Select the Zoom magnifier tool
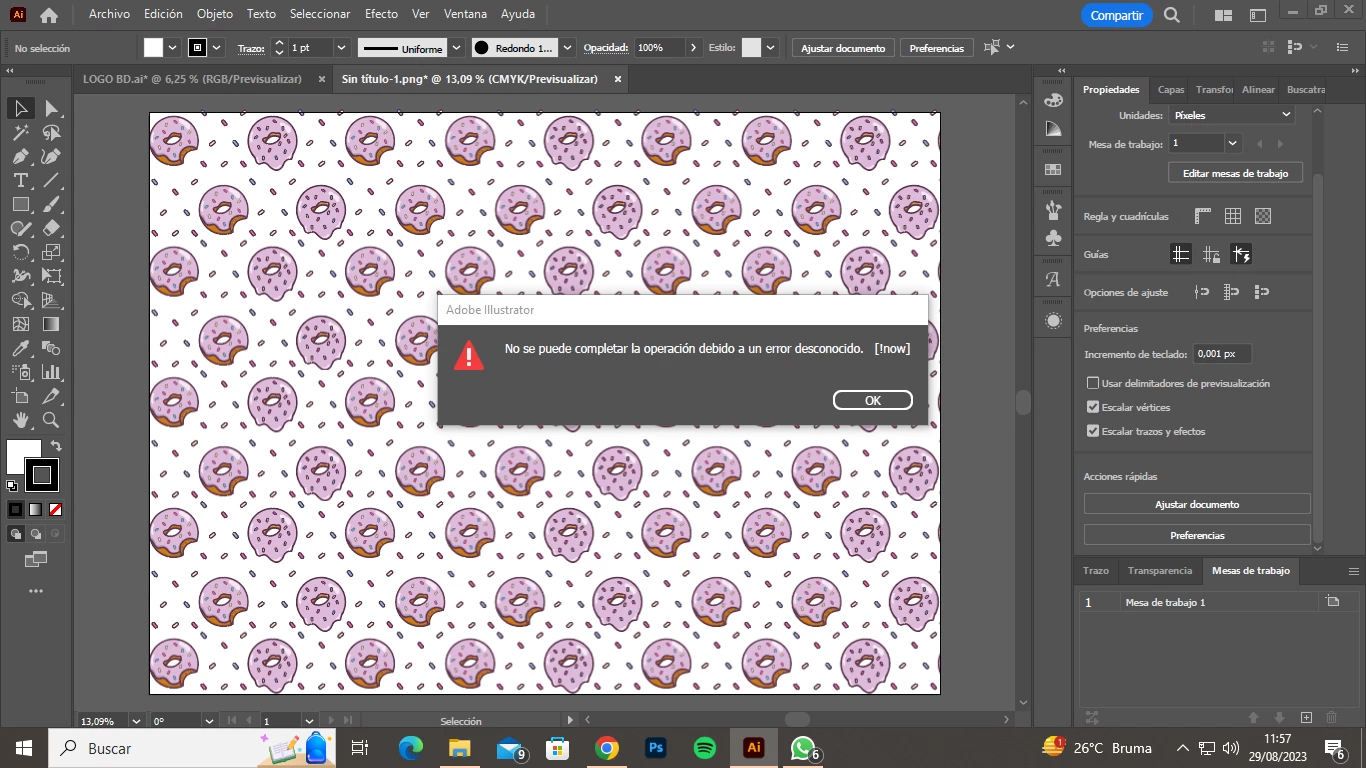The height and width of the screenshot is (768, 1366). pyautogui.click(x=51, y=420)
